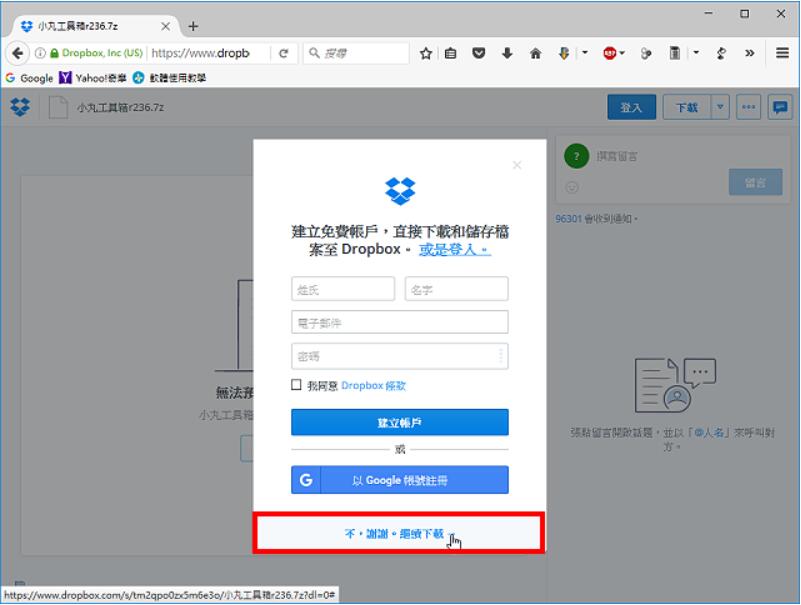Focus the 名字 input field
The image size is (801, 605).
[x=456, y=289]
